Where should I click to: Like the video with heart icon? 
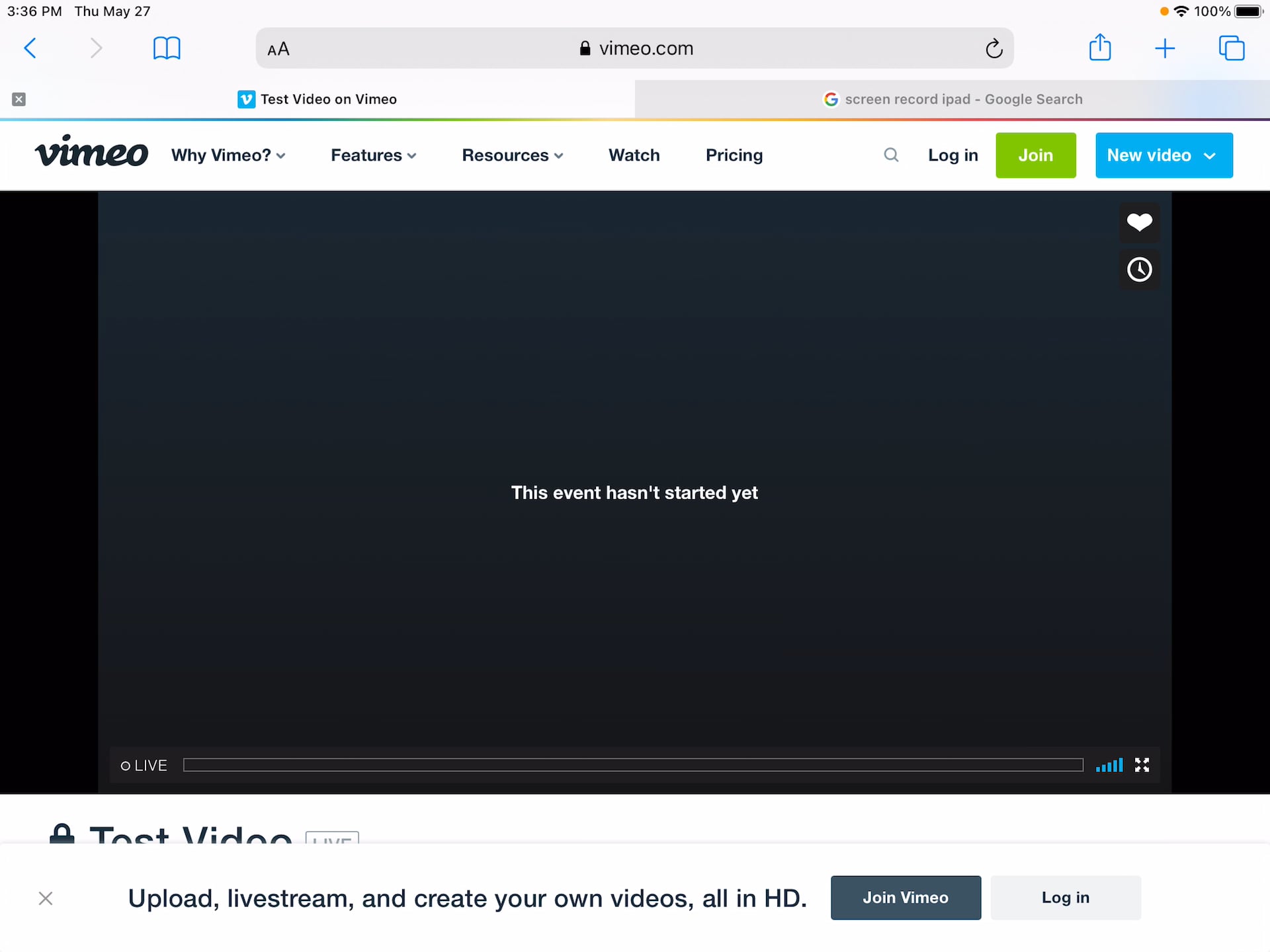pos(1139,222)
